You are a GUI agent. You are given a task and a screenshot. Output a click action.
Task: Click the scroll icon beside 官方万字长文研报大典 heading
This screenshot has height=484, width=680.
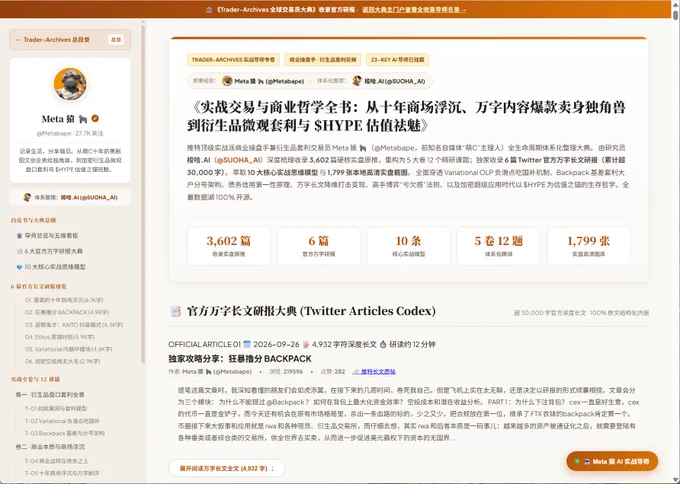pos(175,311)
